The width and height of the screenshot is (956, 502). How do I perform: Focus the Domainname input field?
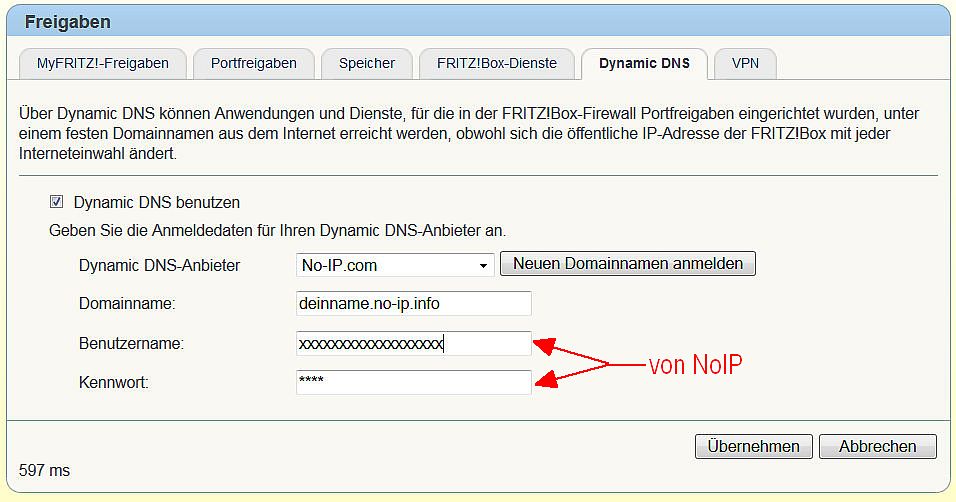[x=413, y=304]
